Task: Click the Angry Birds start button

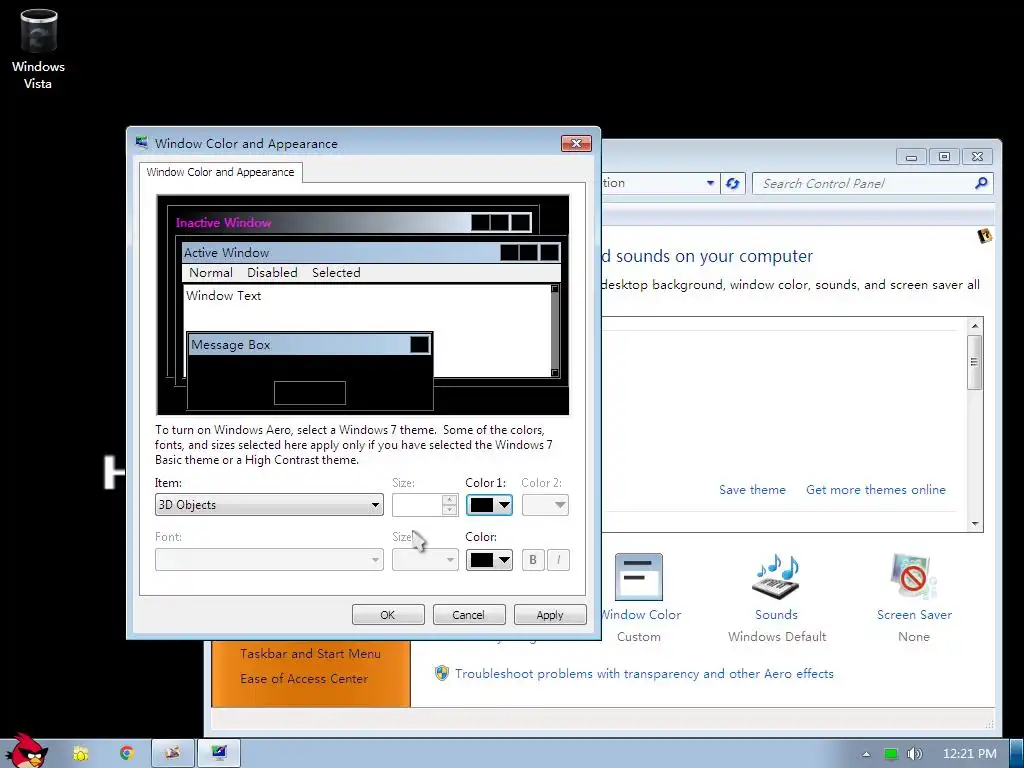Action: (x=27, y=751)
